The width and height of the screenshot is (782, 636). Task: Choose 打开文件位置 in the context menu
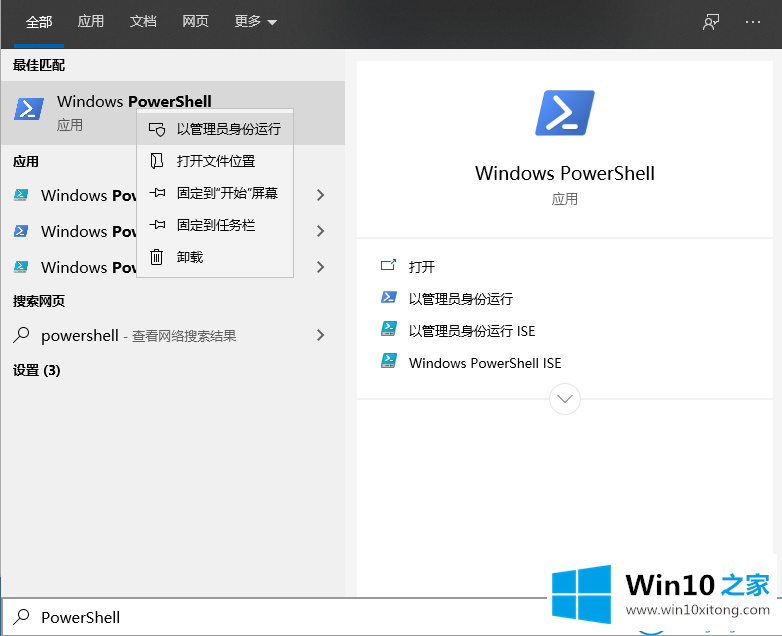click(x=215, y=161)
